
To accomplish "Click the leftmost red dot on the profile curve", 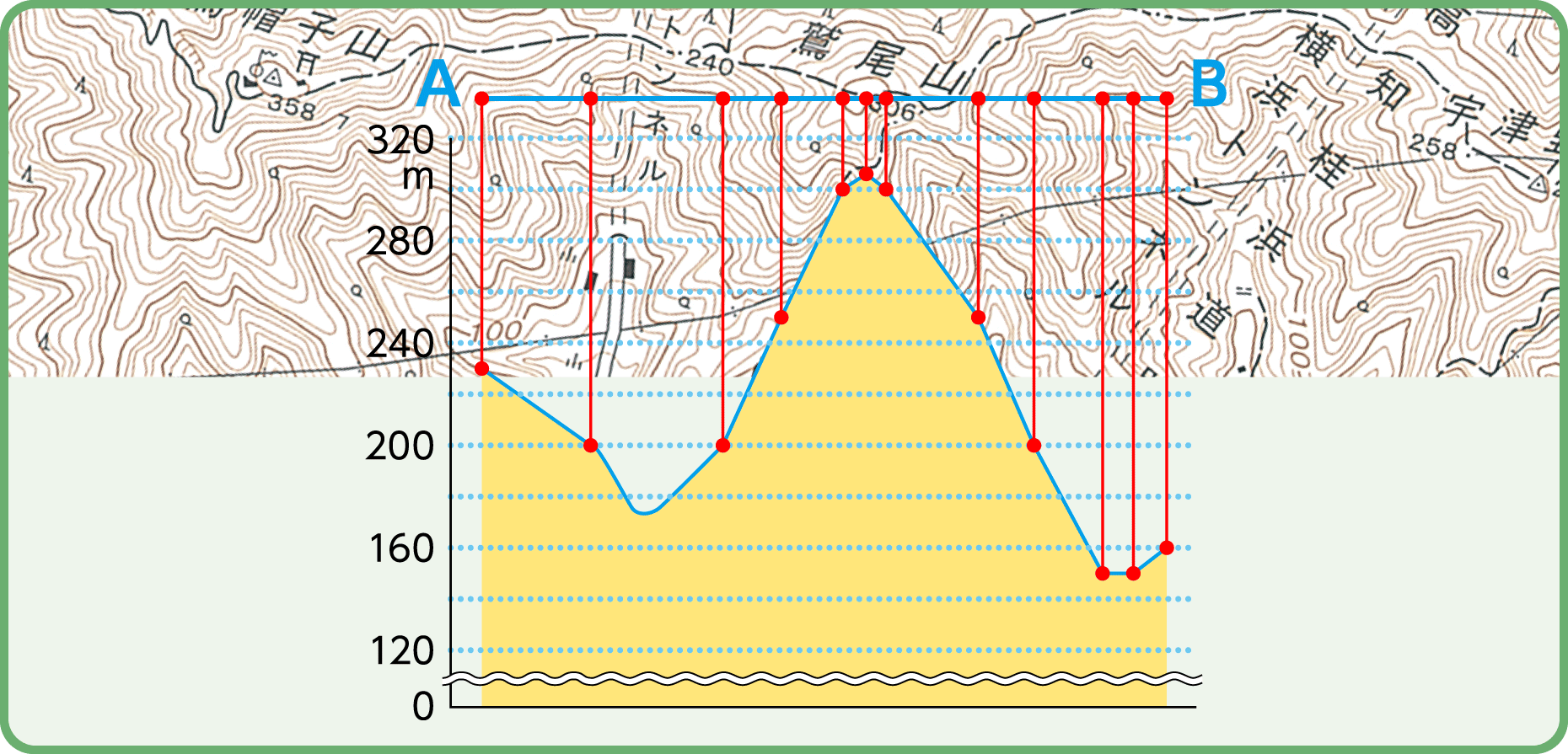I will (481, 369).
